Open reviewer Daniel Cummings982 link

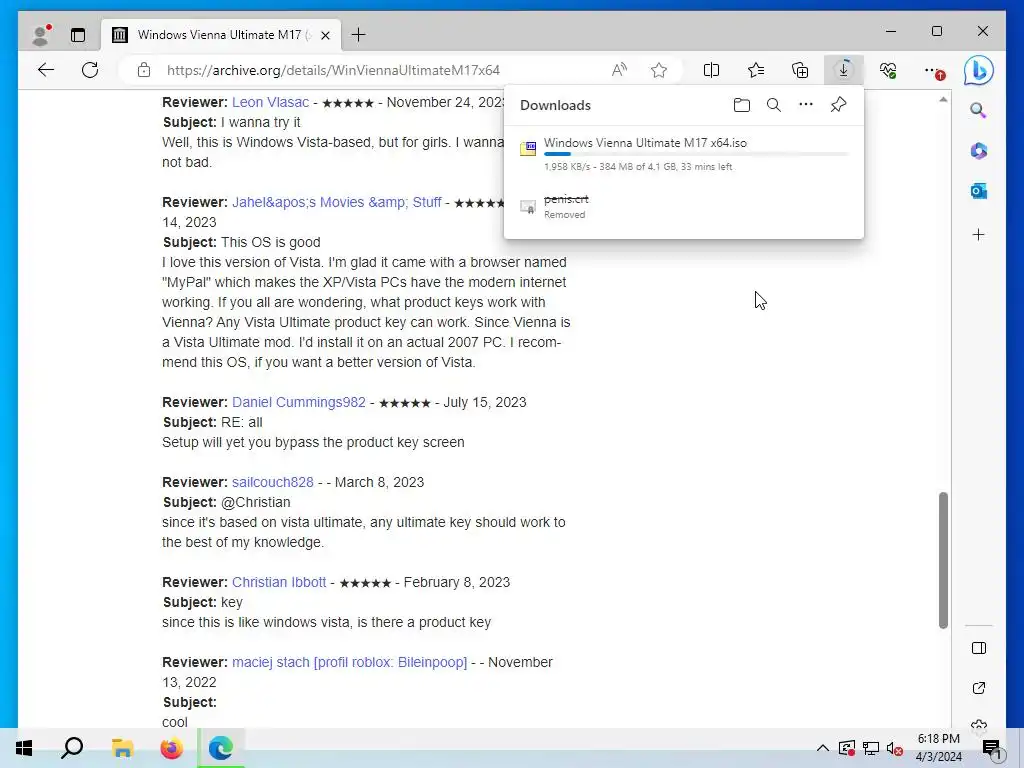(298, 402)
